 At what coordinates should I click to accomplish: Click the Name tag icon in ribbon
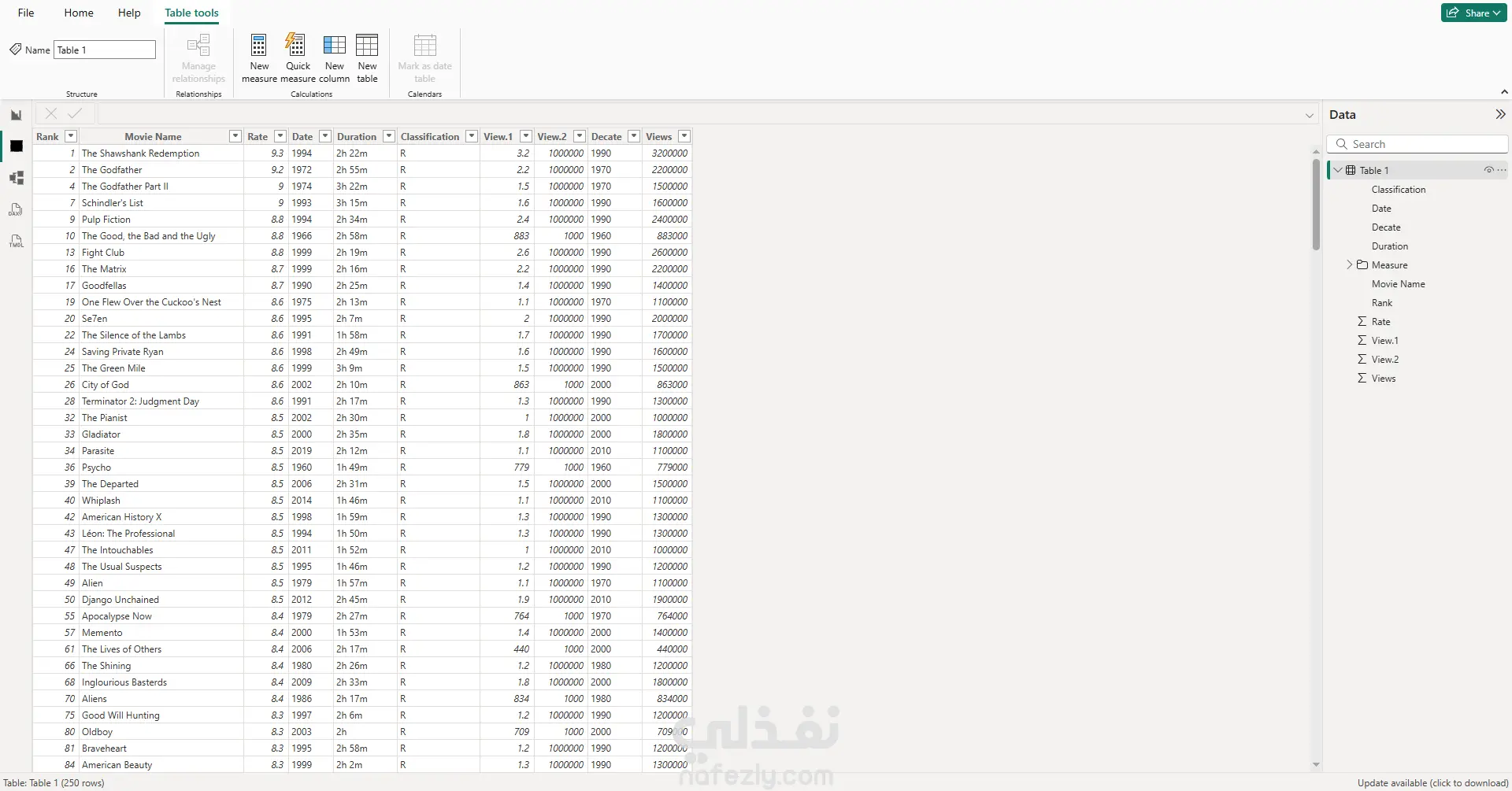[15, 50]
